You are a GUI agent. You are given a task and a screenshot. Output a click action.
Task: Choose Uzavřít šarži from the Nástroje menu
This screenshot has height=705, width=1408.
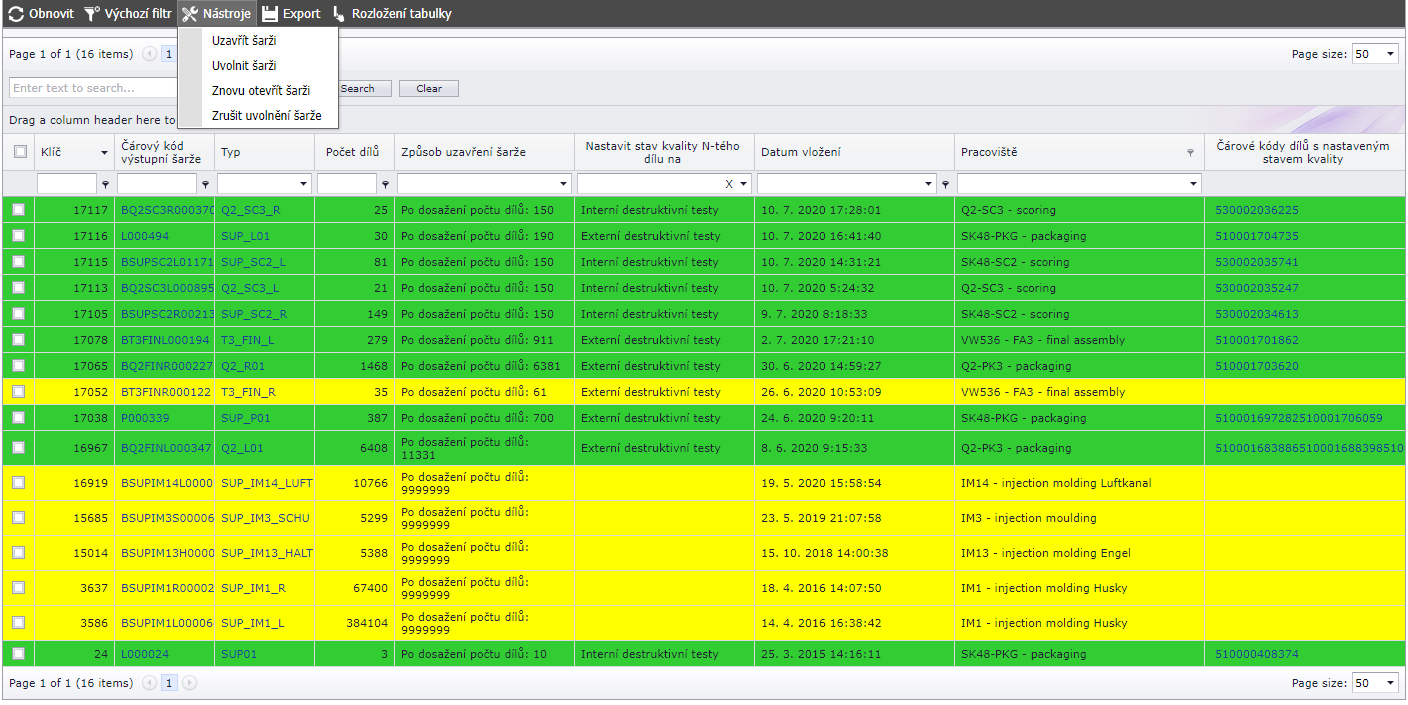(x=244, y=41)
